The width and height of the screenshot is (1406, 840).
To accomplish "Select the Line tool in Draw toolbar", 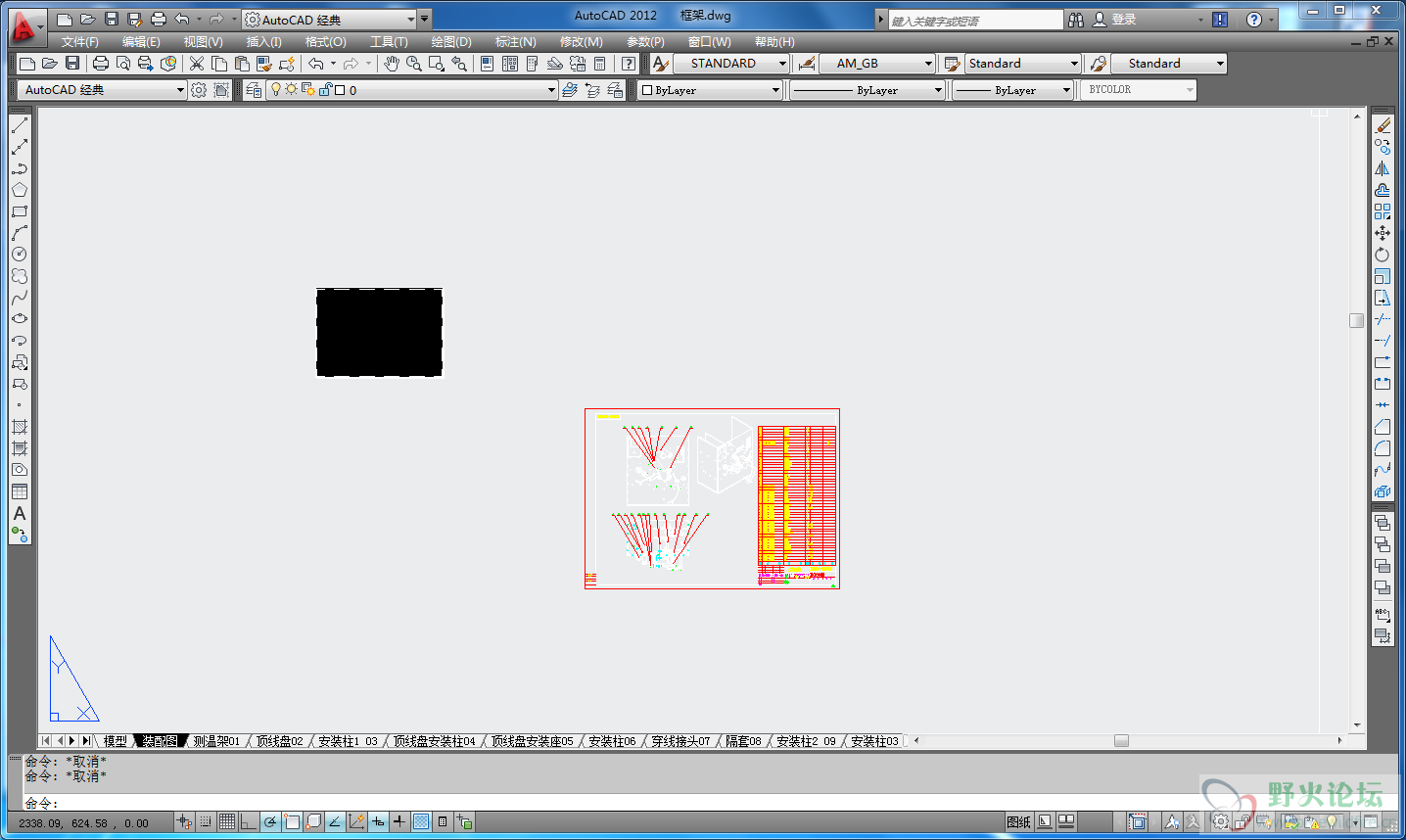I will tap(19, 125).
